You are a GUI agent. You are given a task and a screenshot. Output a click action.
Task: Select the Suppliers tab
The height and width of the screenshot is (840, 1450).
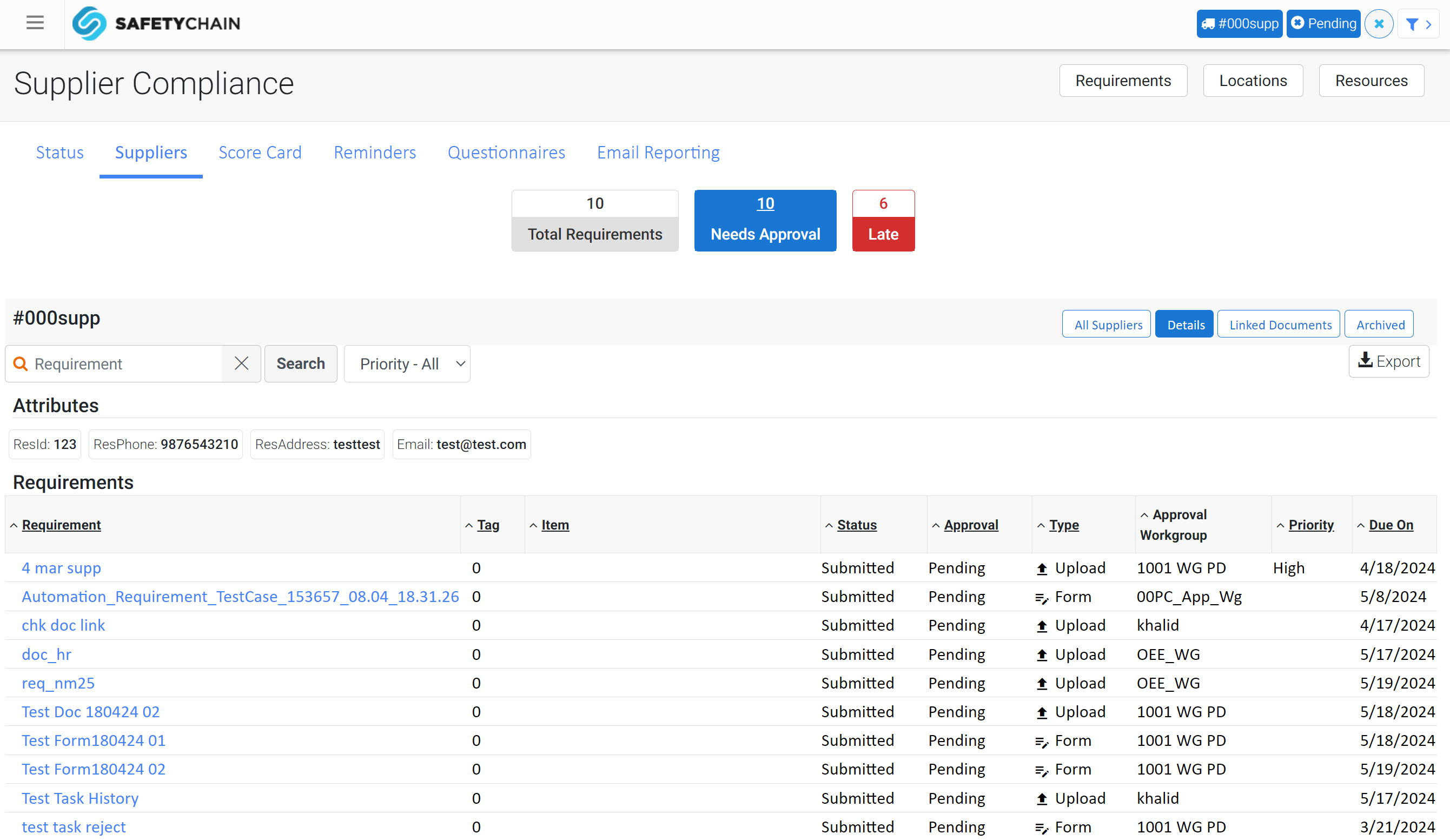(151, 153)
